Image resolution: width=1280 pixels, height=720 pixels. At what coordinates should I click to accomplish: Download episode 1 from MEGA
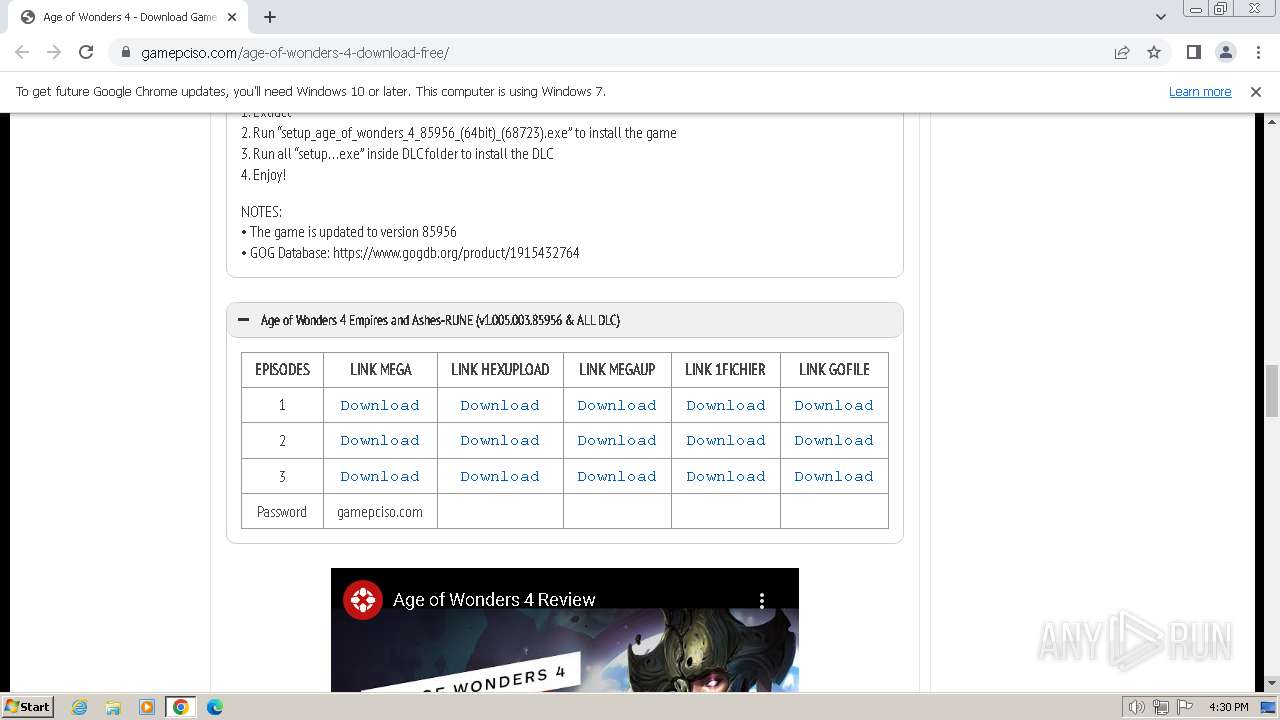[x=380, y=405]
